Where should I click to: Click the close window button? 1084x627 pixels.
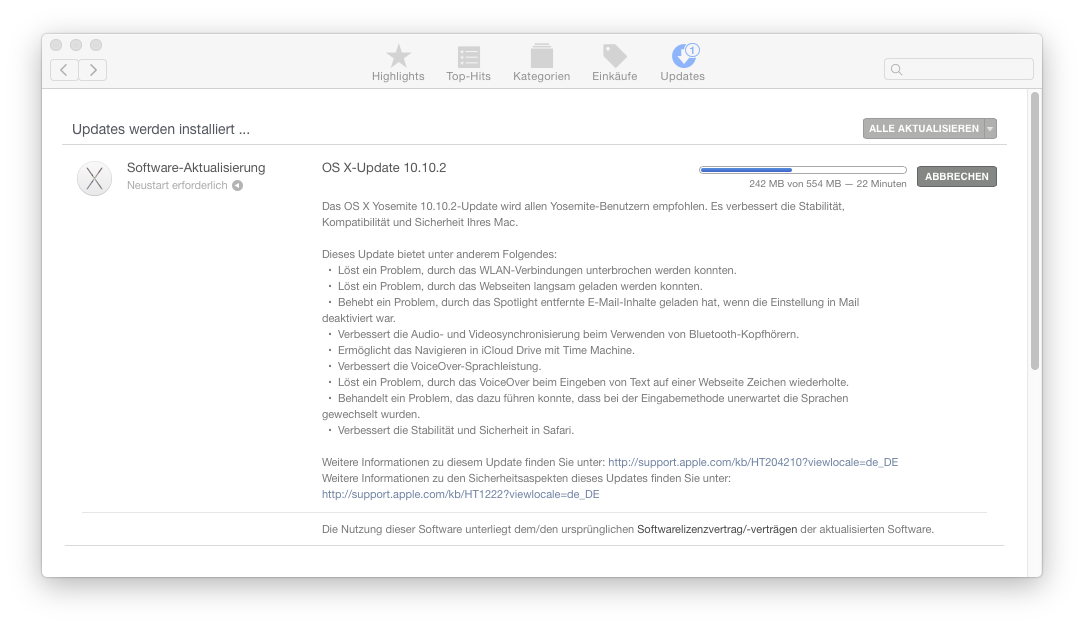(x=56, y=45)
